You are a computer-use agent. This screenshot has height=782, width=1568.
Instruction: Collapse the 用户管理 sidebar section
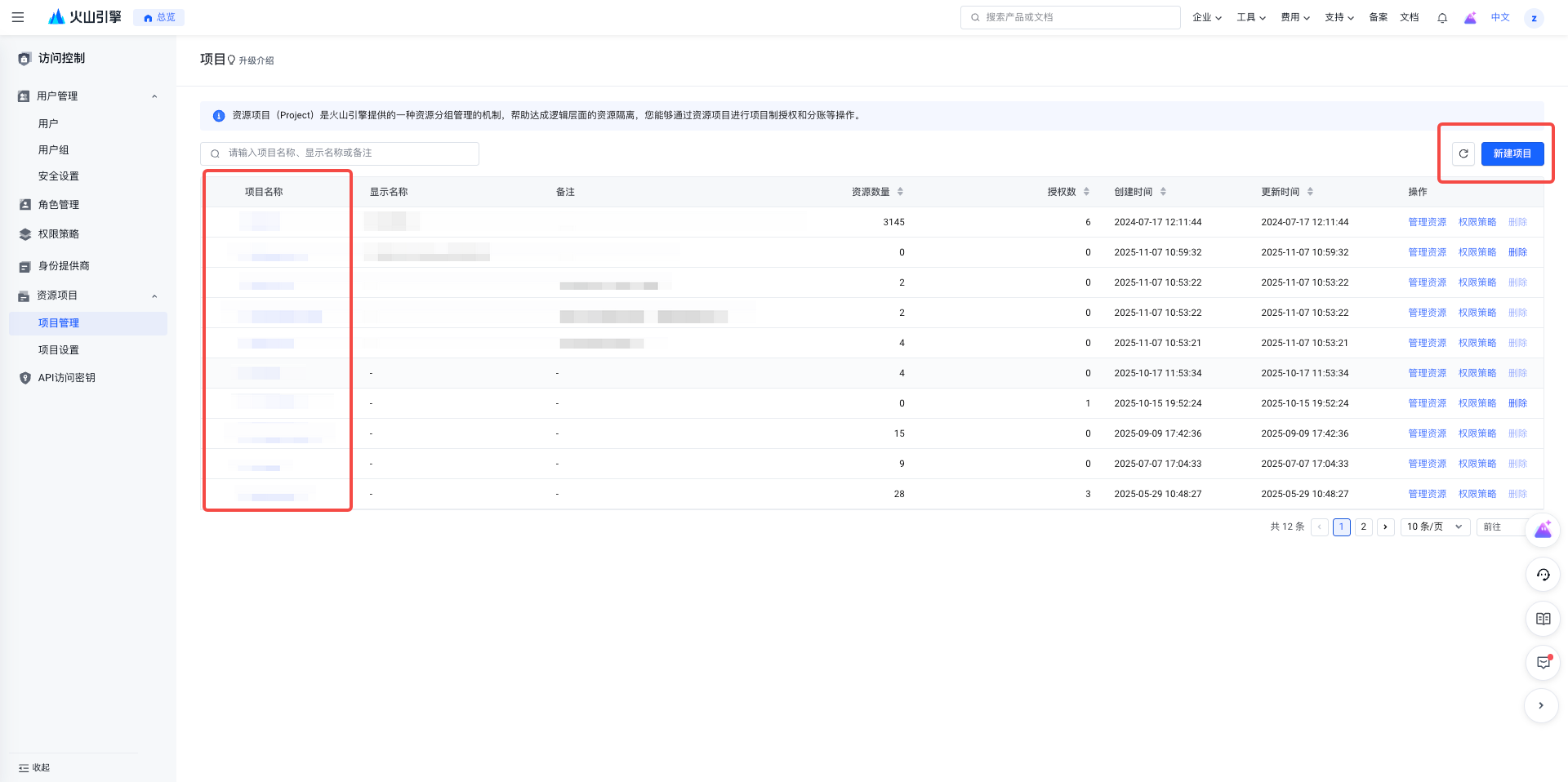point(154,96)
